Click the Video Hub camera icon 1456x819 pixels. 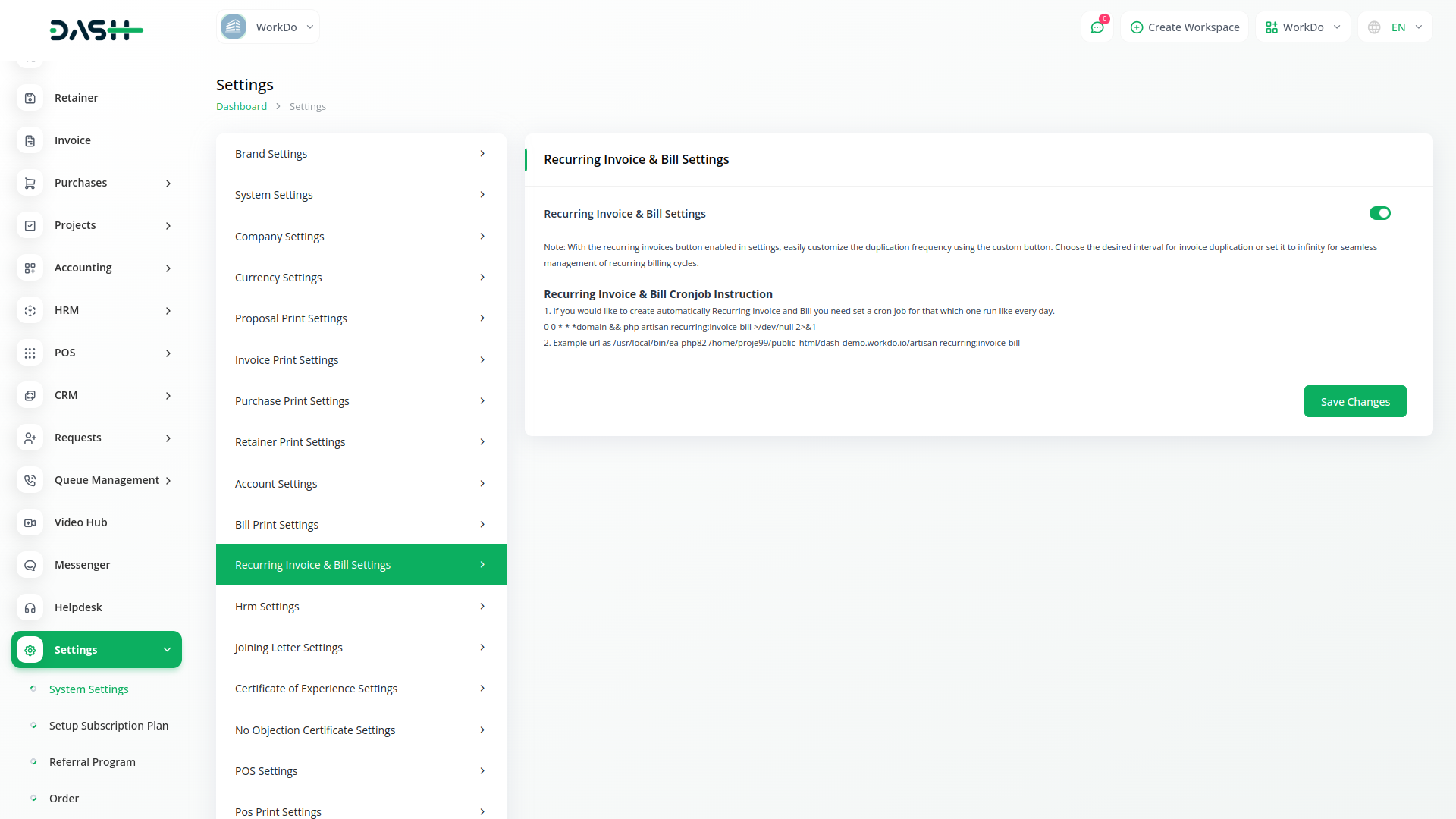point(30,522)
